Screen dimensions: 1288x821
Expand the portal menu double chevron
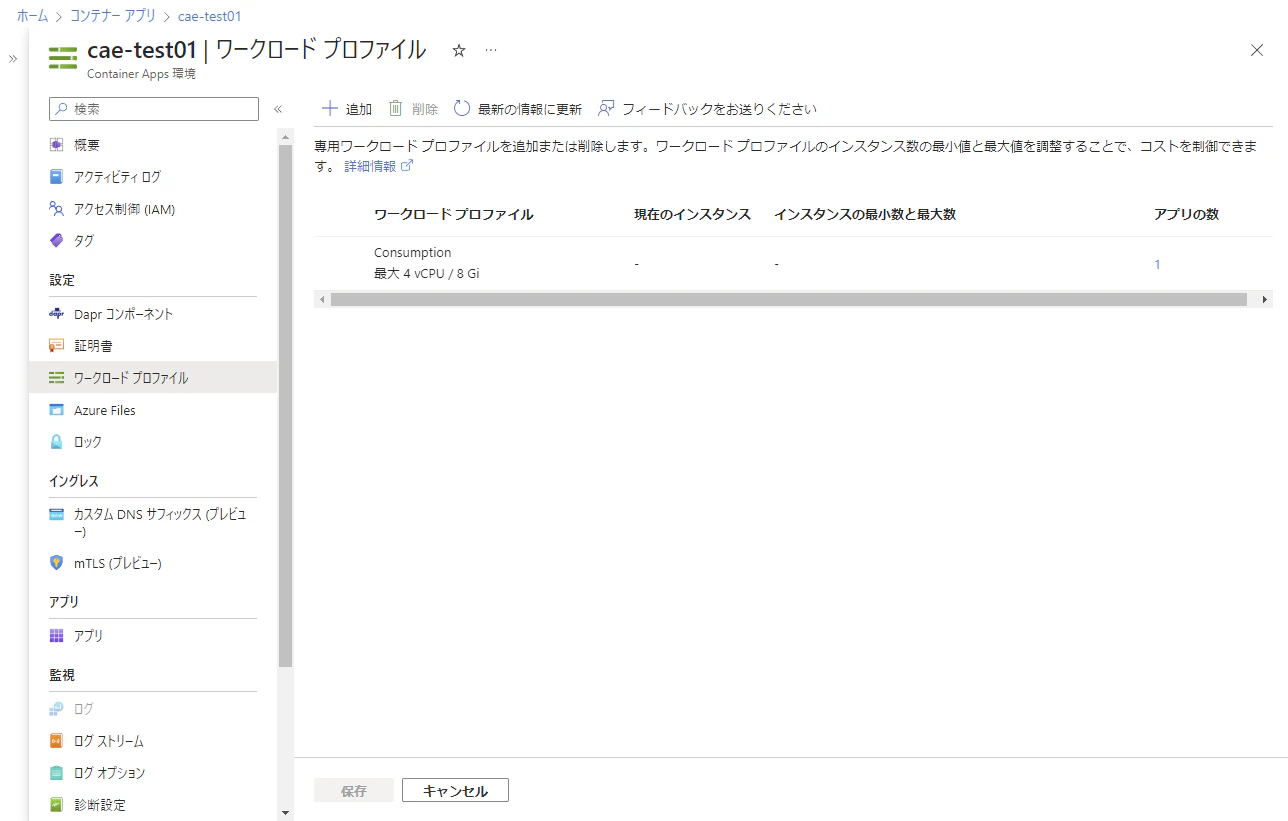pyautogui.click(x=13, y=59)
